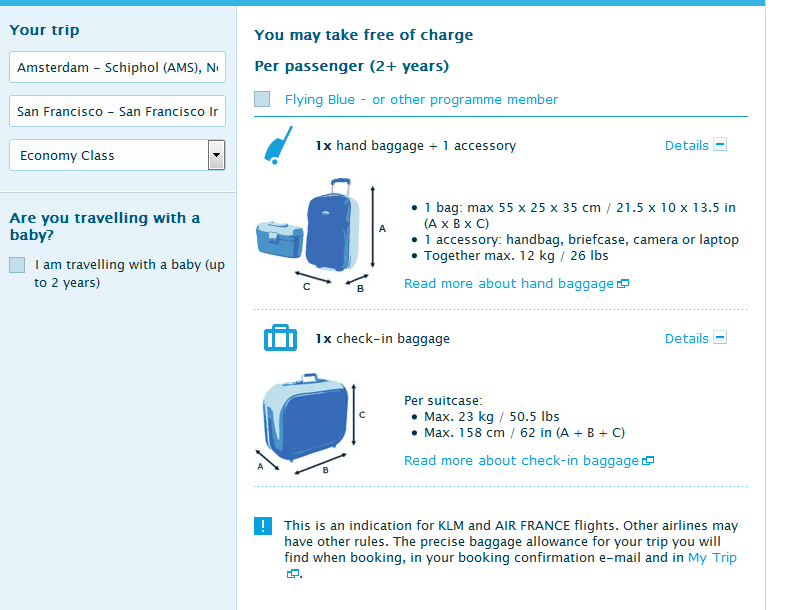Open Read more about check-in baggage link
The height and width of the screenshot is (610, 788).
pos(521,461)
